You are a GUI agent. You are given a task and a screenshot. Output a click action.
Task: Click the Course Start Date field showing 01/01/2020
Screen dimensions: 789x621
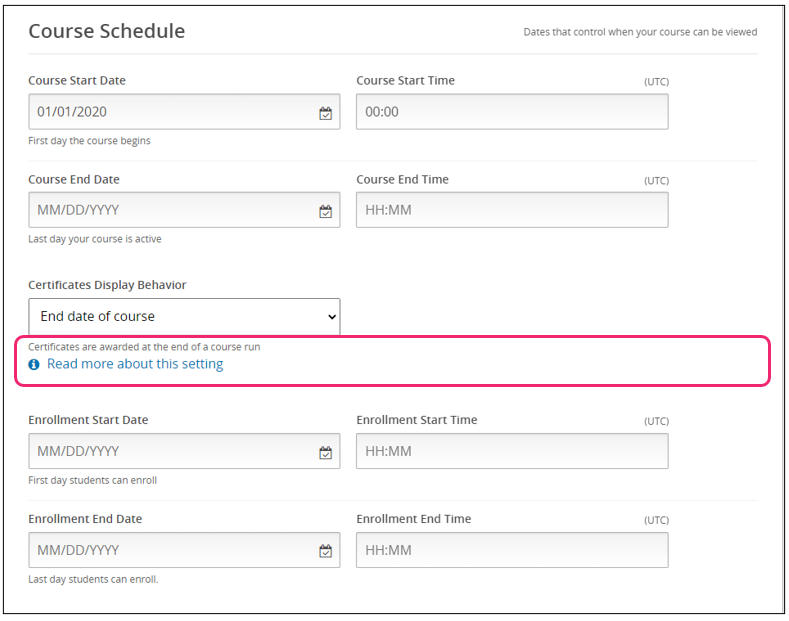(170, 112)
